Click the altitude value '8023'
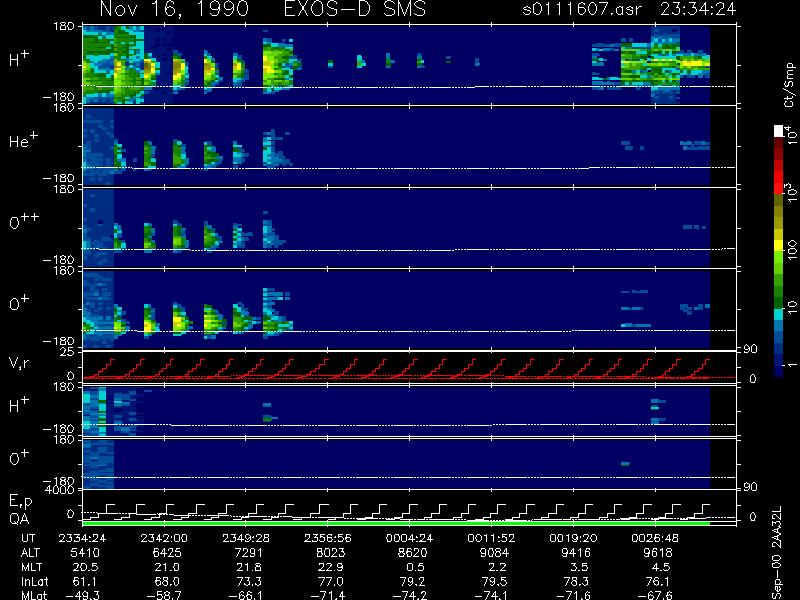 click(331, 553)
